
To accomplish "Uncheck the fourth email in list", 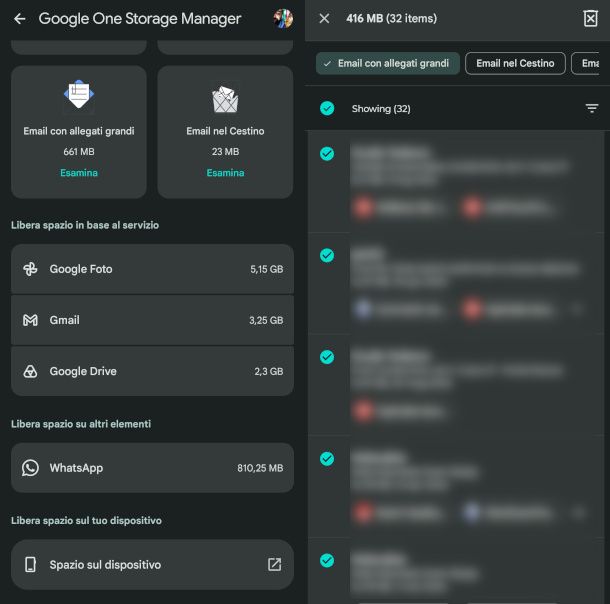I will (x=327, y=459).
